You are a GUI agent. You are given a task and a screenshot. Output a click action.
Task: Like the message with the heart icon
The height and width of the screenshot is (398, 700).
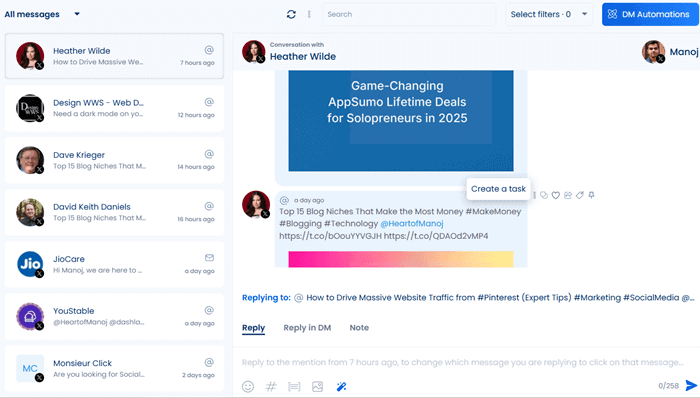click(x=555, y=195)
